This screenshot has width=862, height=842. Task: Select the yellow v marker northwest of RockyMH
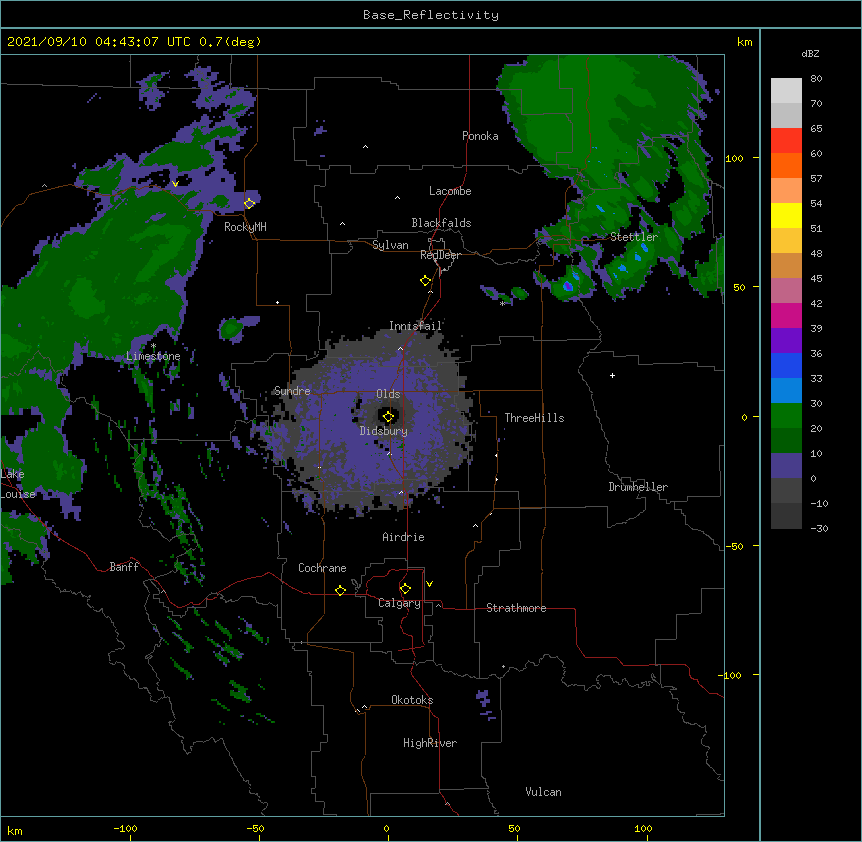pos(175,184)
